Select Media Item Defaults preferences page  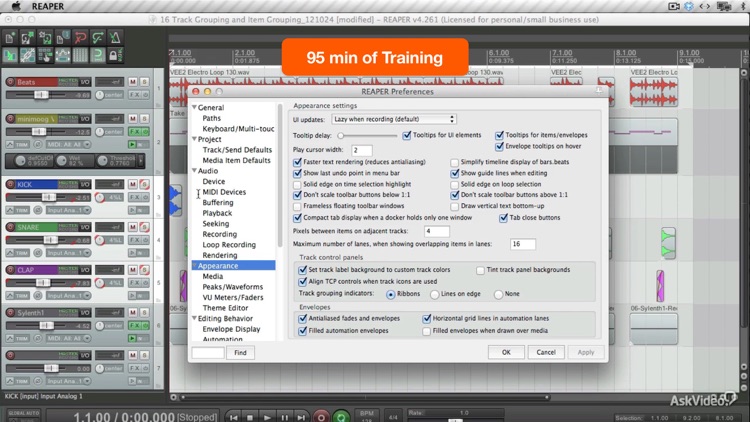pos(236,160)
